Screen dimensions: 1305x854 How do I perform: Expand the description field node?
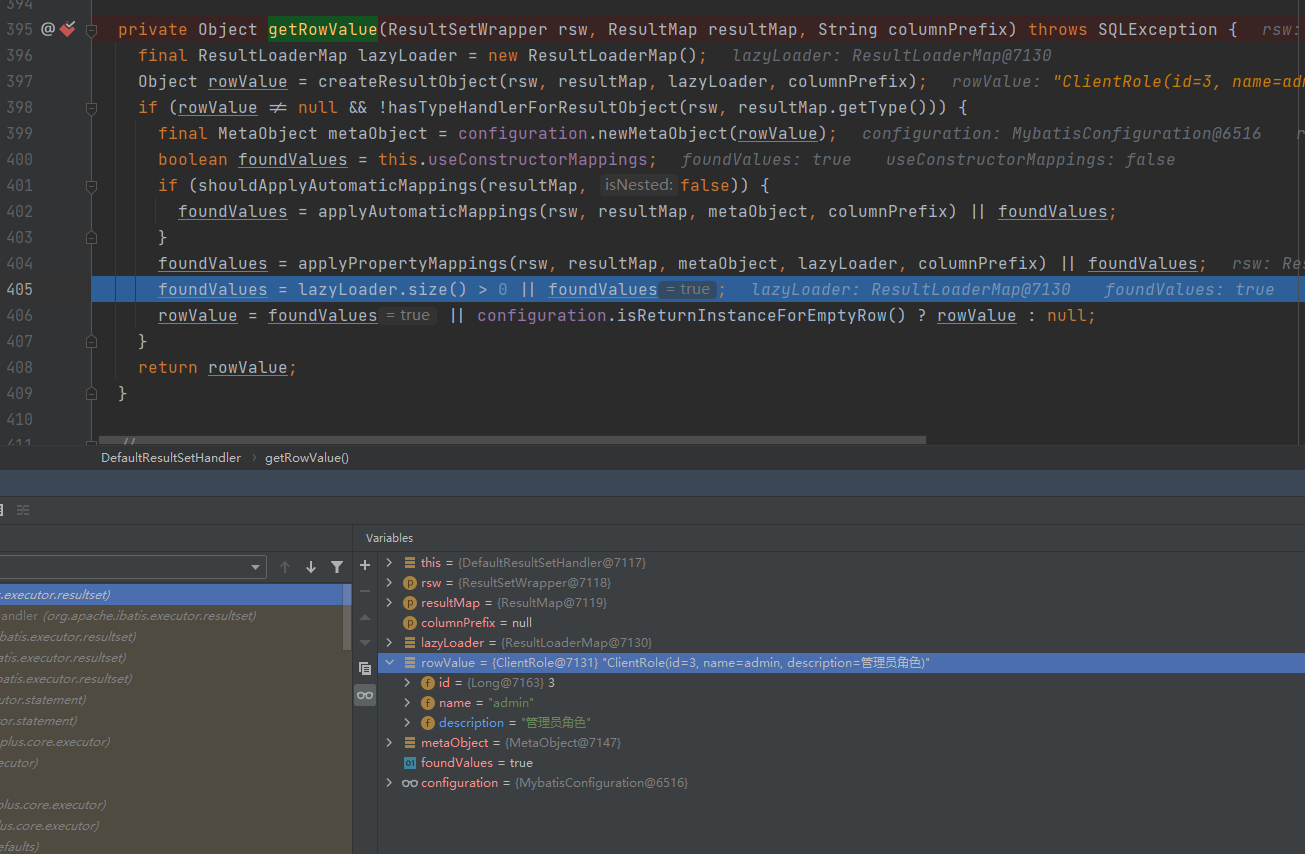[407, 723]
